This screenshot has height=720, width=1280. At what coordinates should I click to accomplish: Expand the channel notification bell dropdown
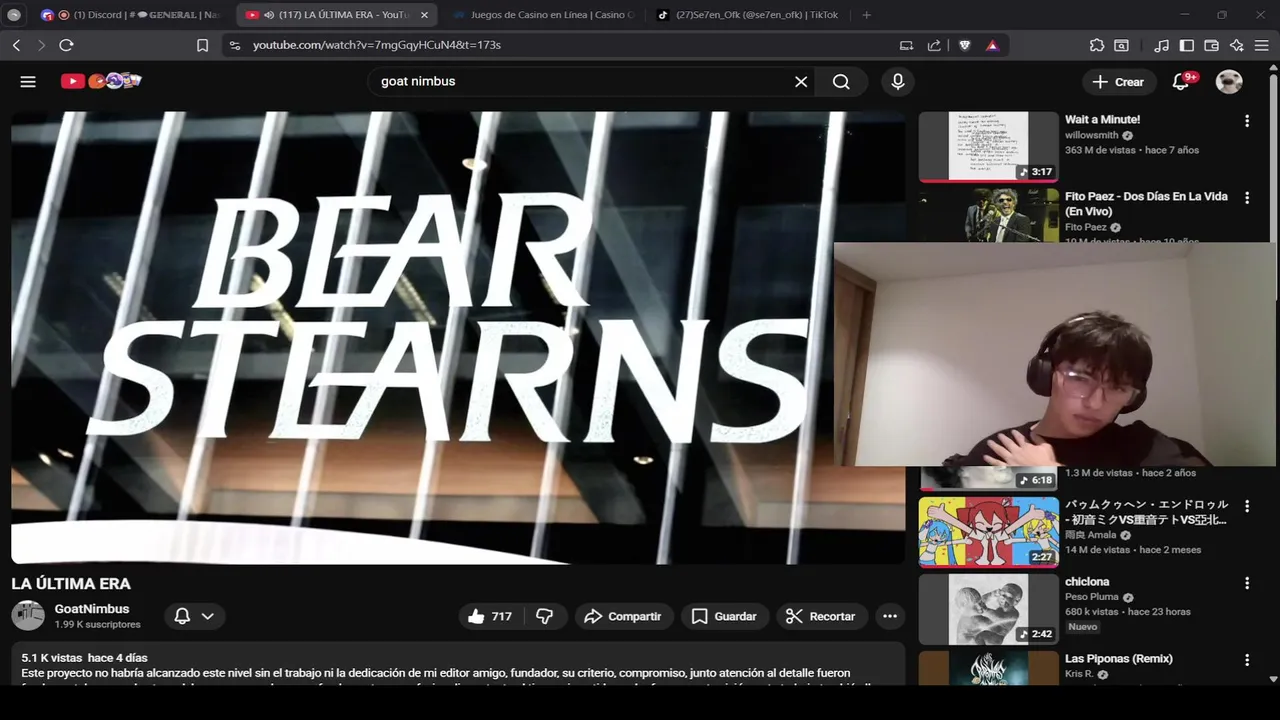point(194,616)
